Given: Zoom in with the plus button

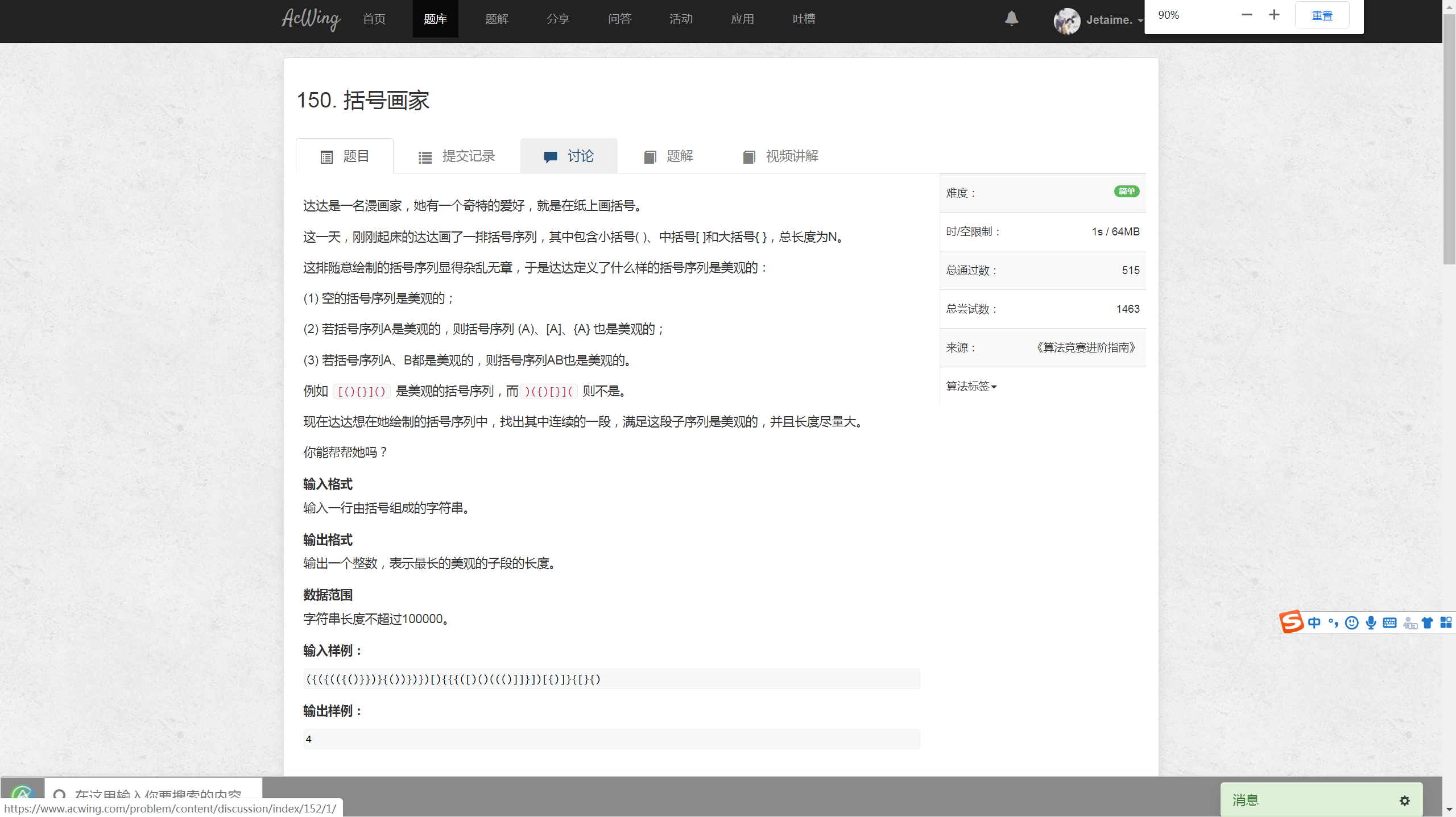Looking at the screenshot, I should click(1274, 15).
